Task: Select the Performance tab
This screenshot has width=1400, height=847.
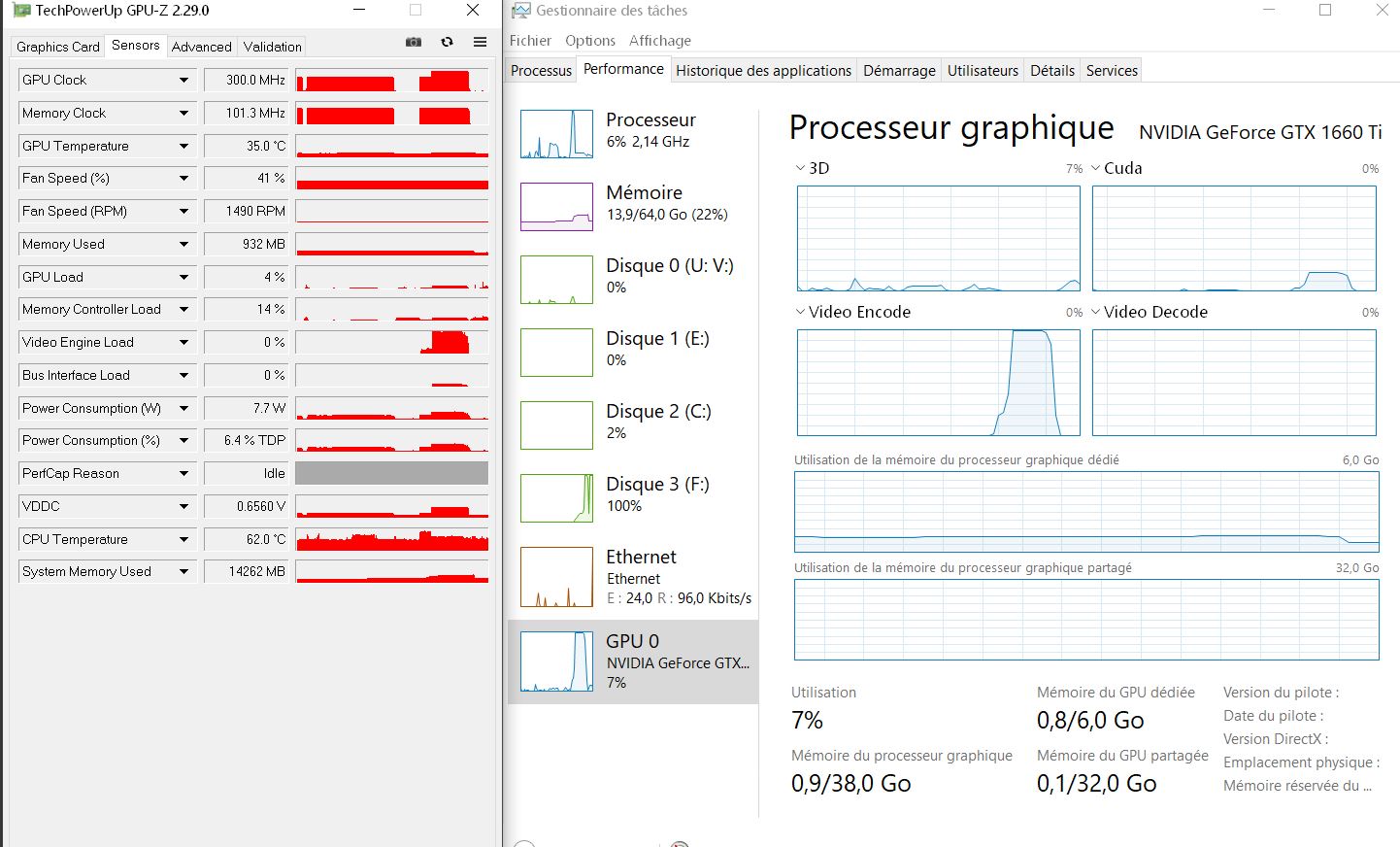Action: 623,69
